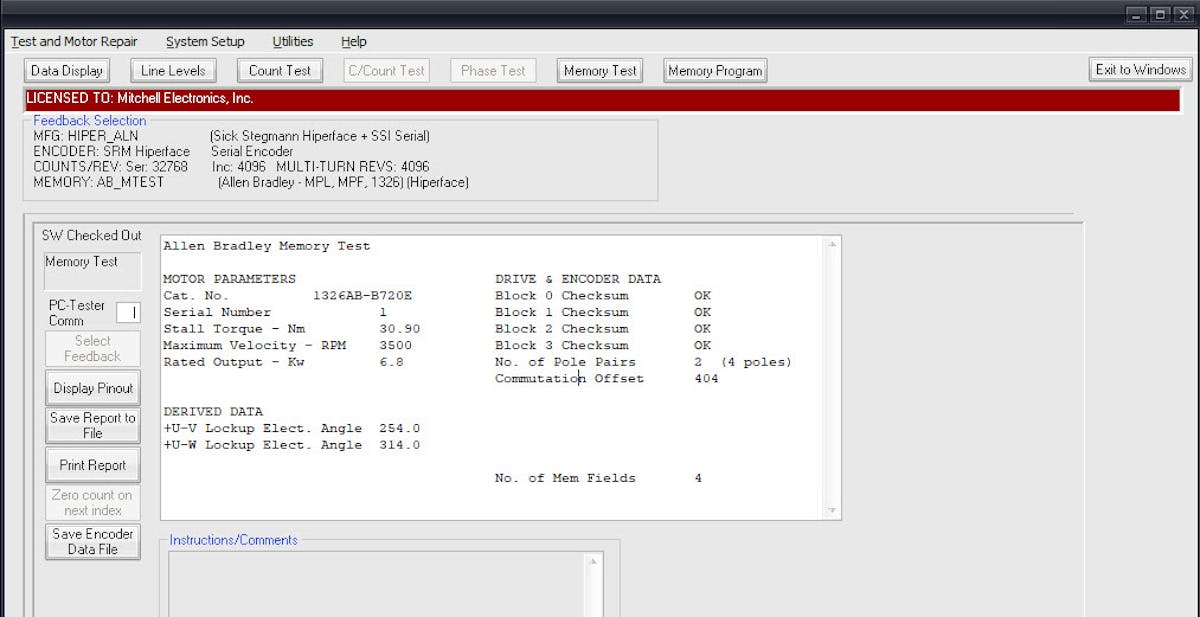Click Save Encoder Data File
Image resolution: width=1200 pixels, height=617 pixels.
93,541
